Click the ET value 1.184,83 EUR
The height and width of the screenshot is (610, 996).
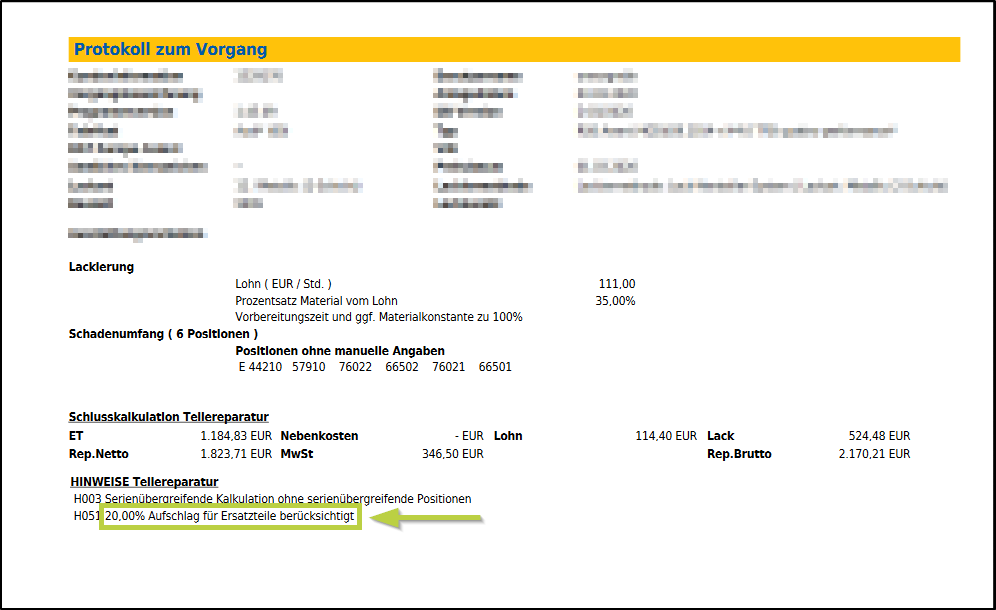tap(235, 436)
